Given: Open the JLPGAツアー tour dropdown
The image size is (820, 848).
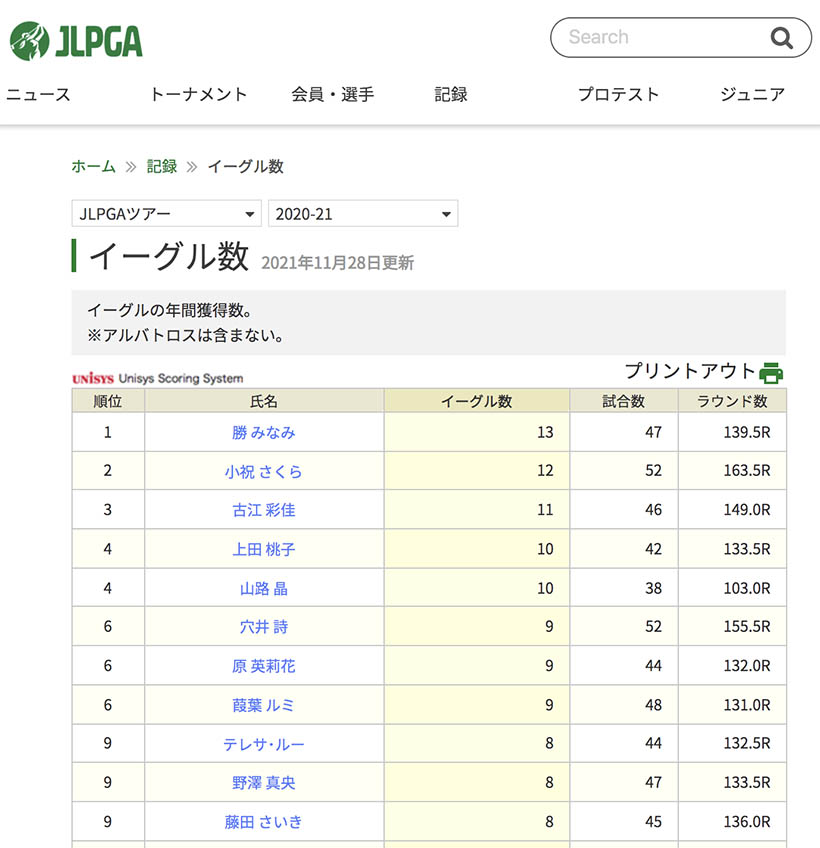Looking at the screenshot, I should pos(167,214).
